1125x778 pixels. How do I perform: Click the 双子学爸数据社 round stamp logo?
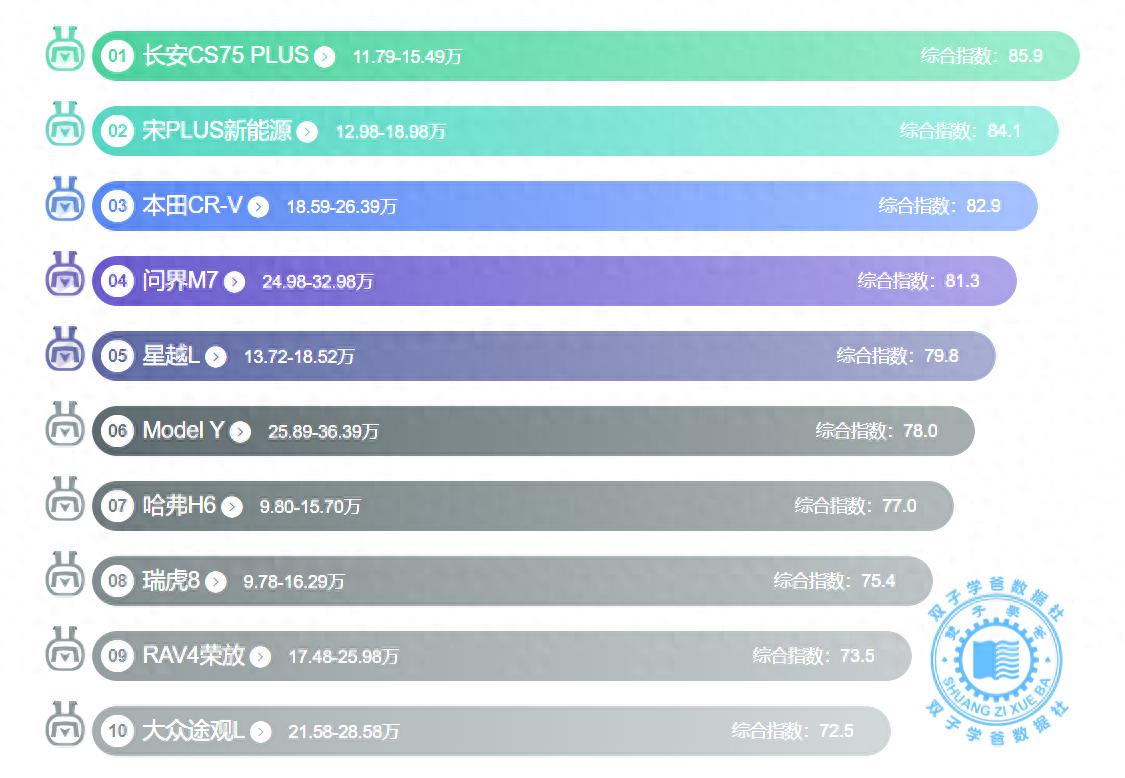tap(996, 658)
